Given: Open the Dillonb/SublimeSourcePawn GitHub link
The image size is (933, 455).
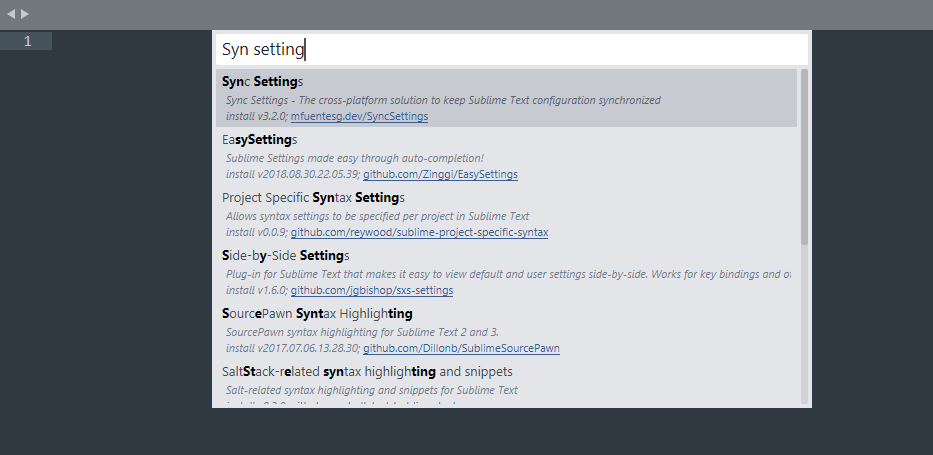Looking at the screenshot, I should point(461,348).
